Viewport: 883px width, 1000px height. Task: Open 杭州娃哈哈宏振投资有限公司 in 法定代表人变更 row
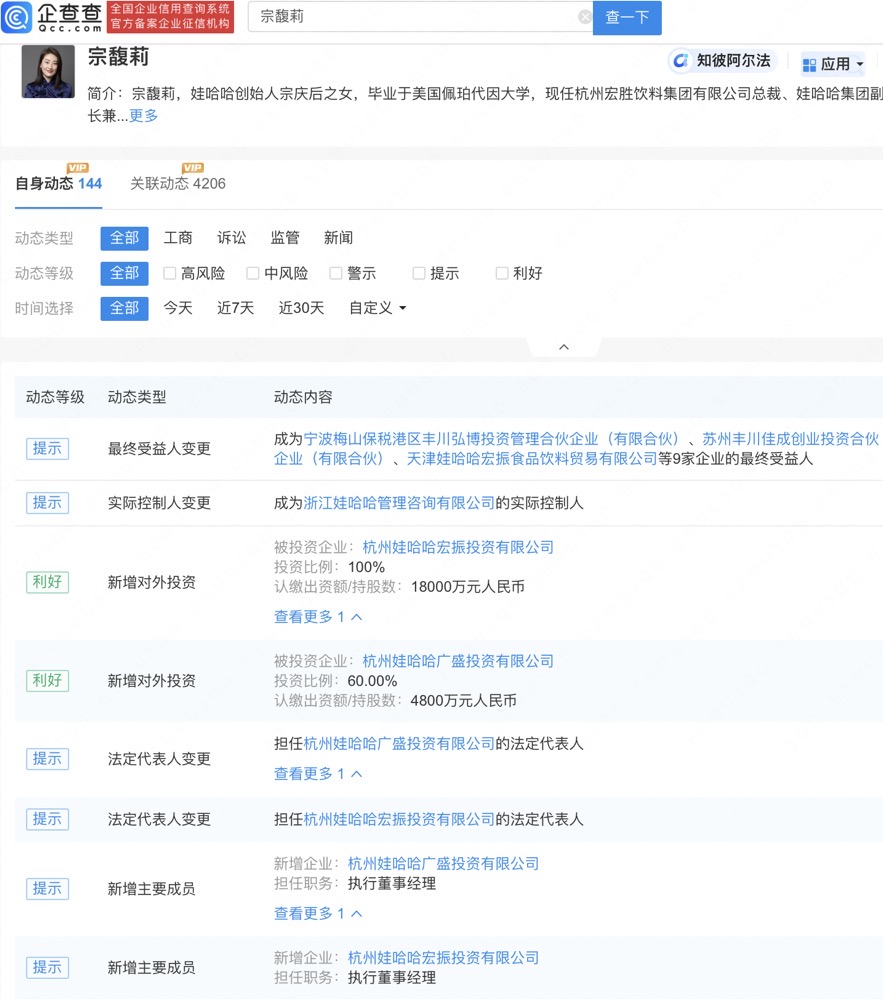[399, 819]
